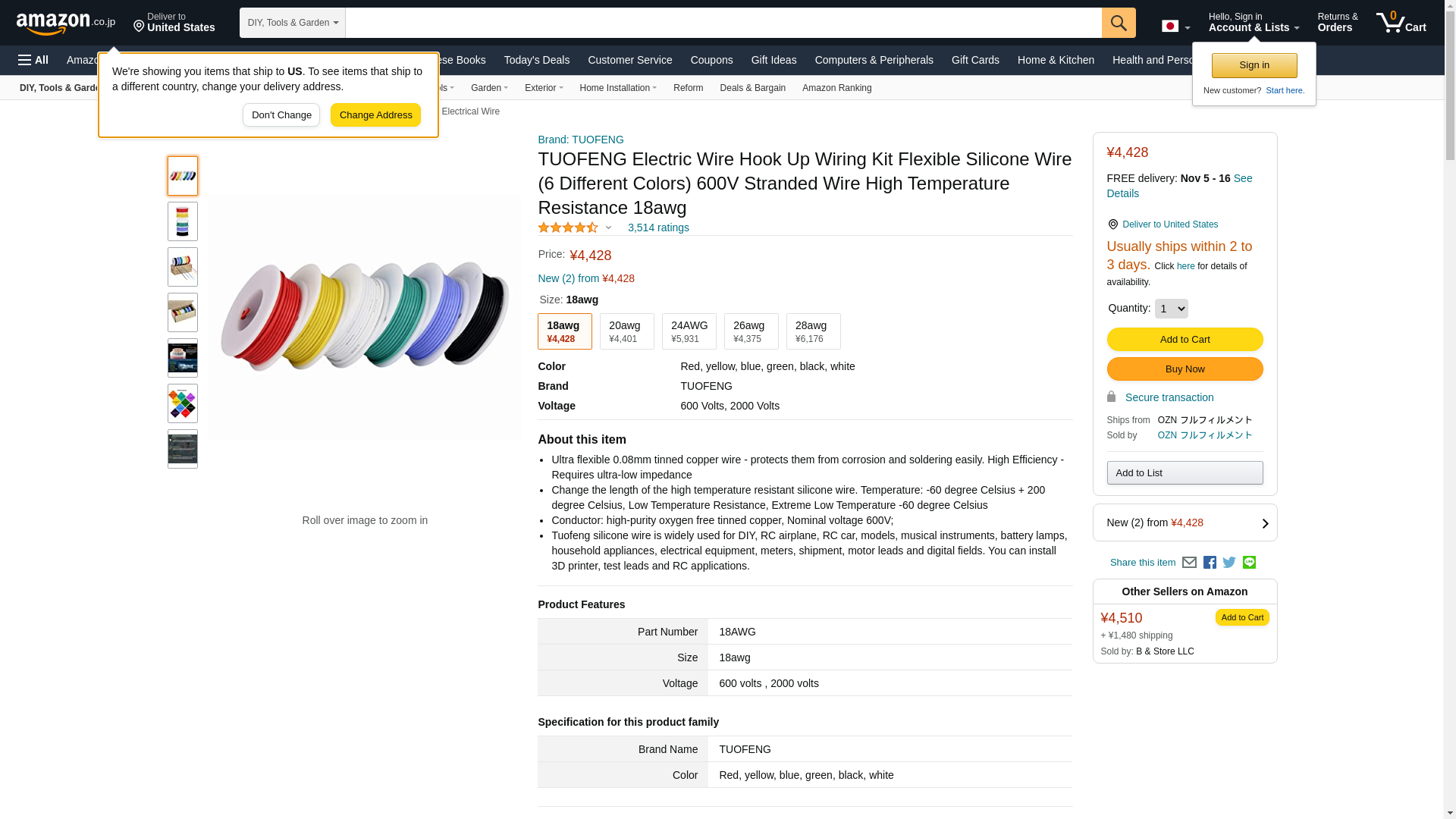1456x819 pixels.
Task: Open the Garden submenu
Action: (489, 88)
